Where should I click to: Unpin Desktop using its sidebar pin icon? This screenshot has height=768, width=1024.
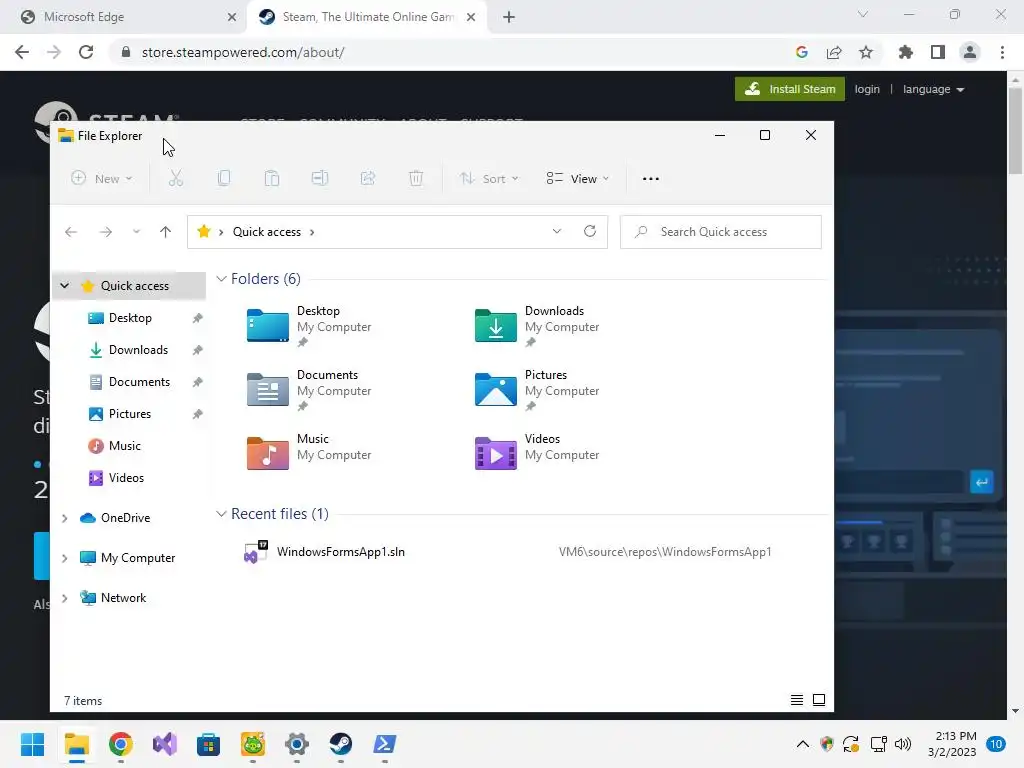(197, 318)
